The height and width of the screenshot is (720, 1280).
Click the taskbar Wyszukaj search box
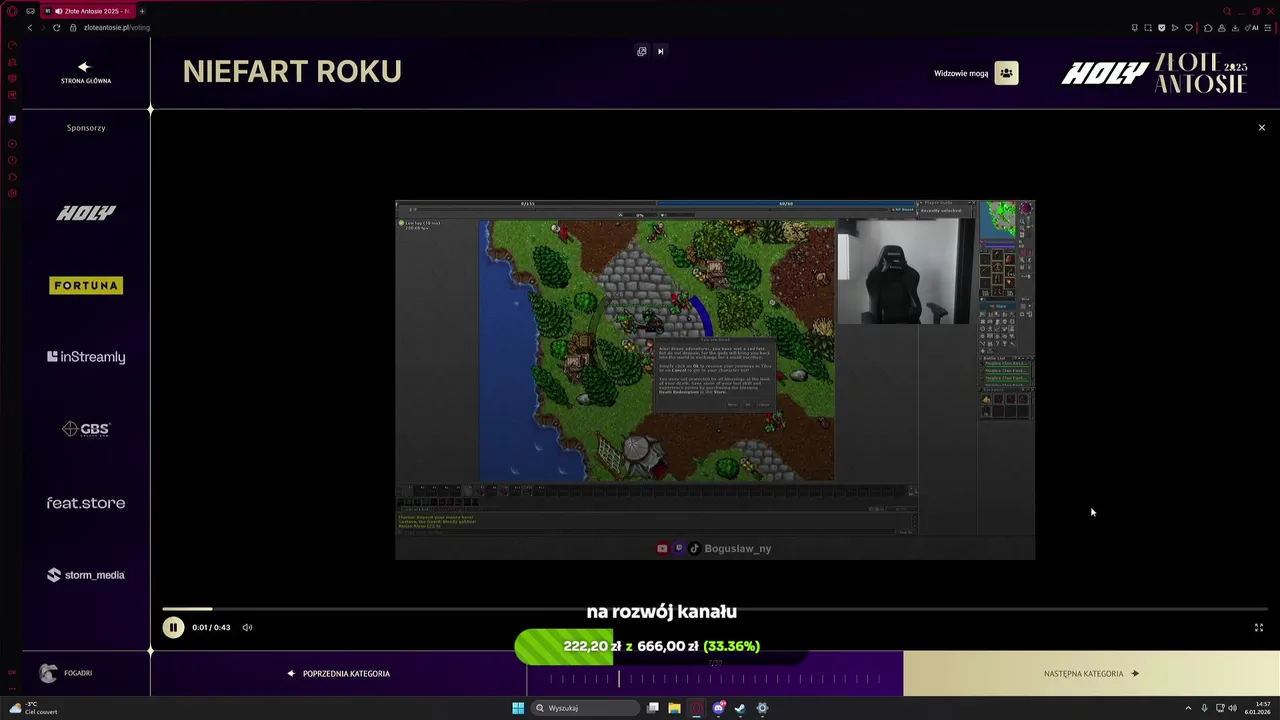(585, 708)
